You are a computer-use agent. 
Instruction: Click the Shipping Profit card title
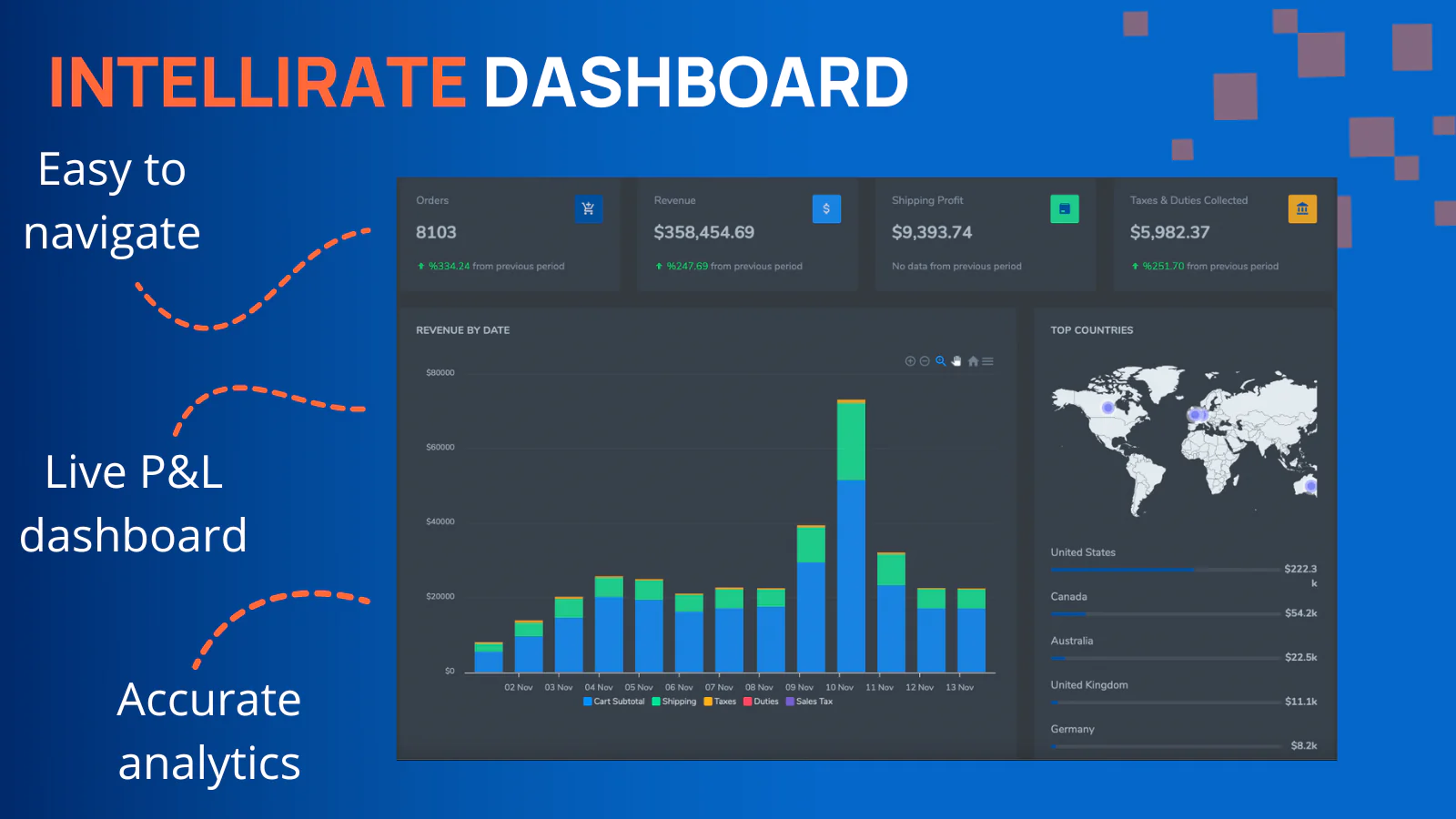927,200
